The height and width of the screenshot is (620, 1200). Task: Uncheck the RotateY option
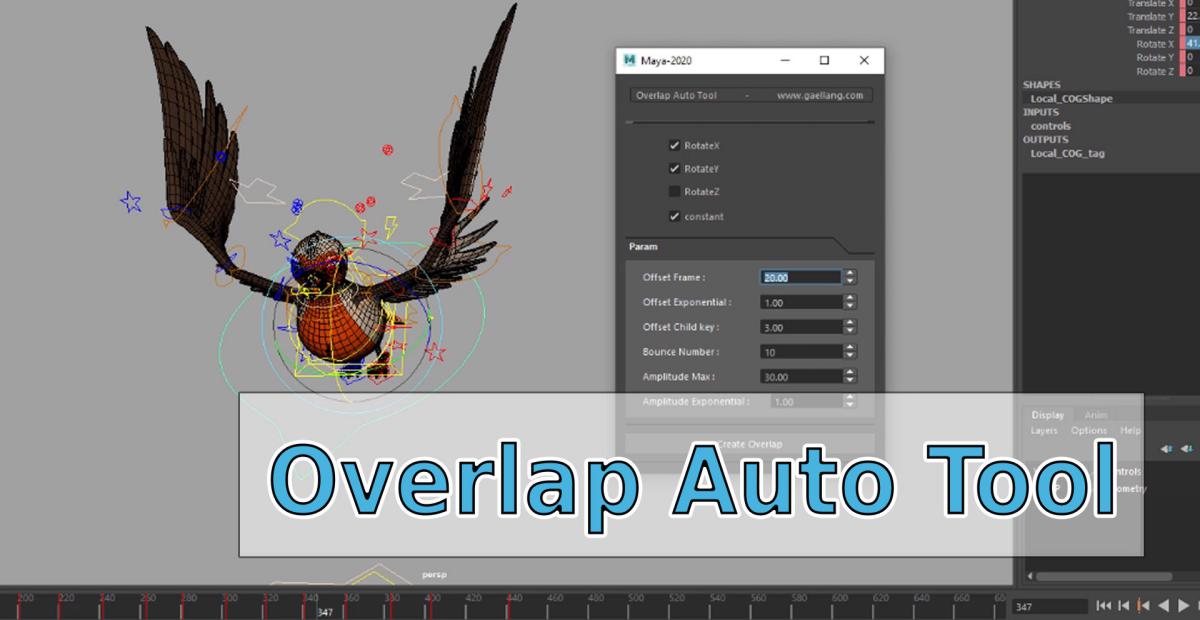point(675,169)
